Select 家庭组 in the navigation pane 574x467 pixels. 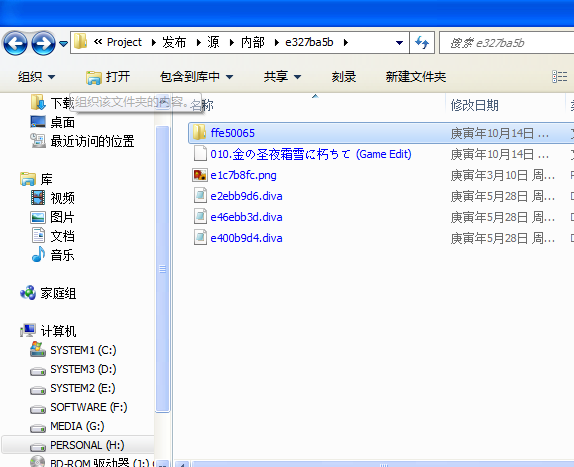click(x=48, y=293)
